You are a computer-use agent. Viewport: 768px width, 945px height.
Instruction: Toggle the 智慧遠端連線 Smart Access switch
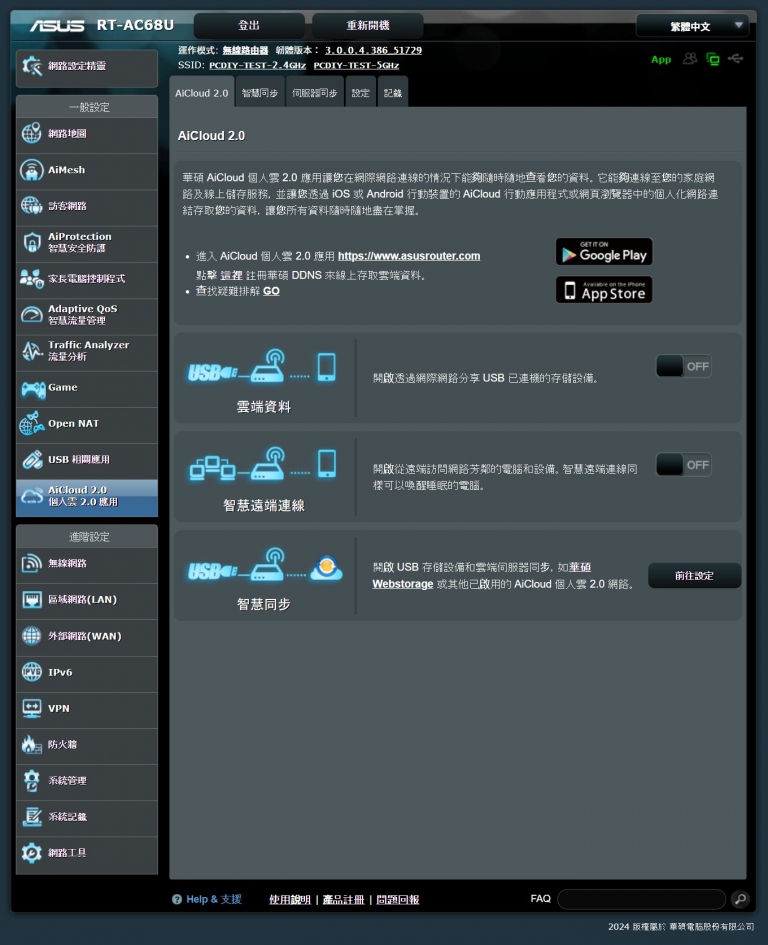[x=684, y=465]
